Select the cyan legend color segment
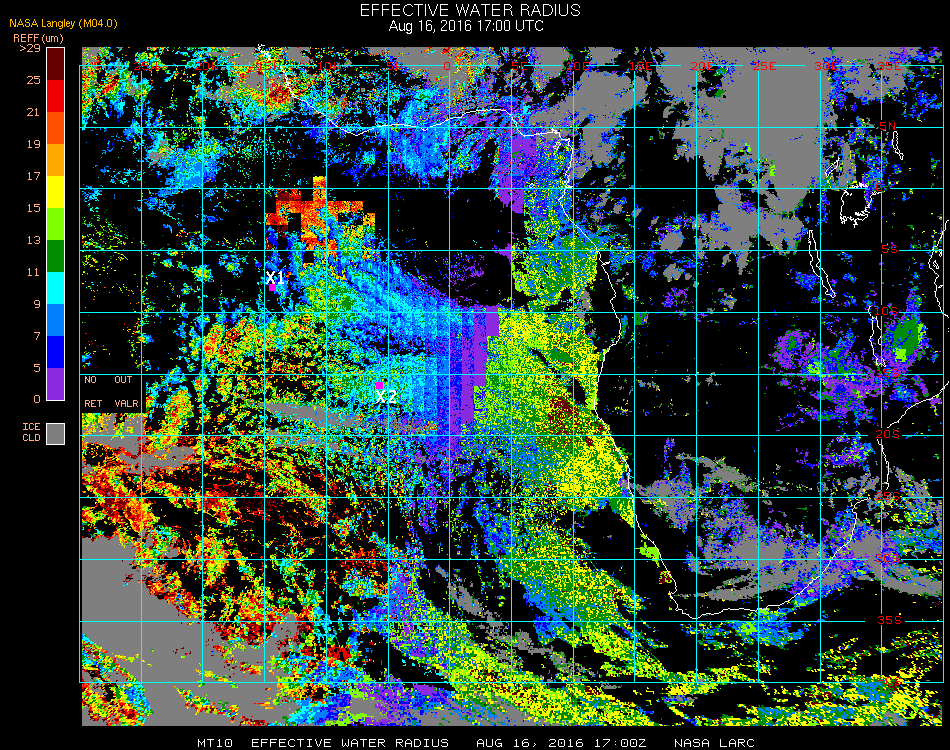This screenshot has width=950, height=750. 56,288
